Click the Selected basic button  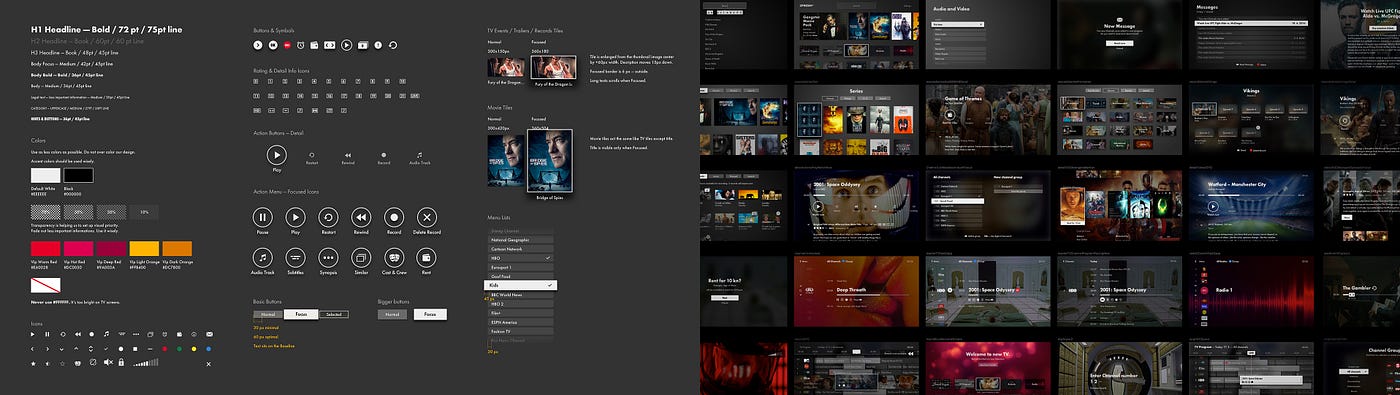[333, 314]
